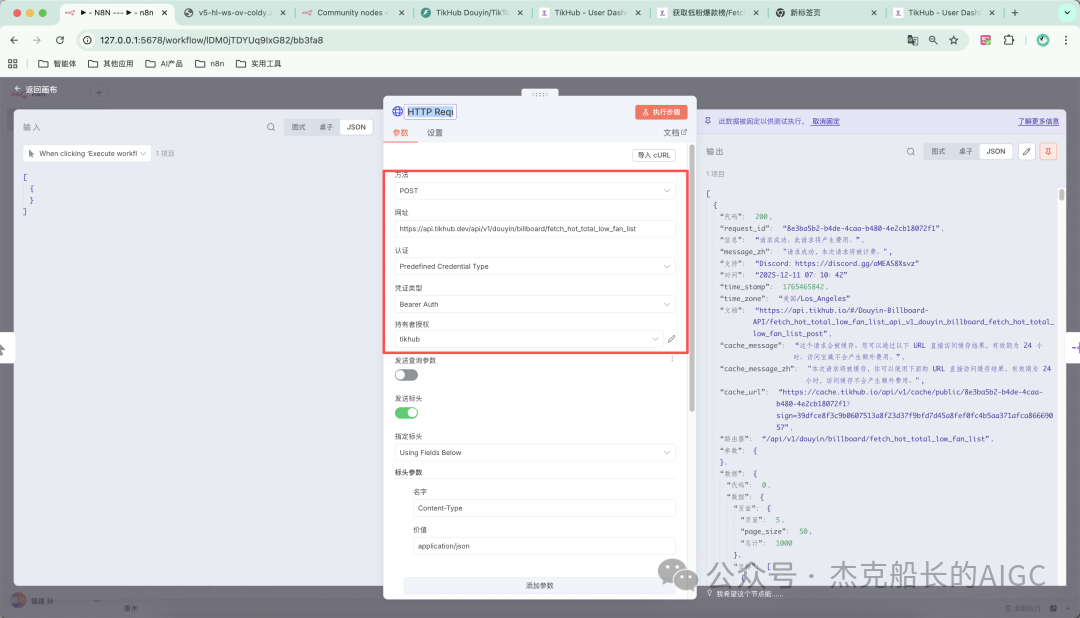Viewport: 1080px width, 618px height.
Task: Switch input view to 图式
Action: click(x=298, y=127)
